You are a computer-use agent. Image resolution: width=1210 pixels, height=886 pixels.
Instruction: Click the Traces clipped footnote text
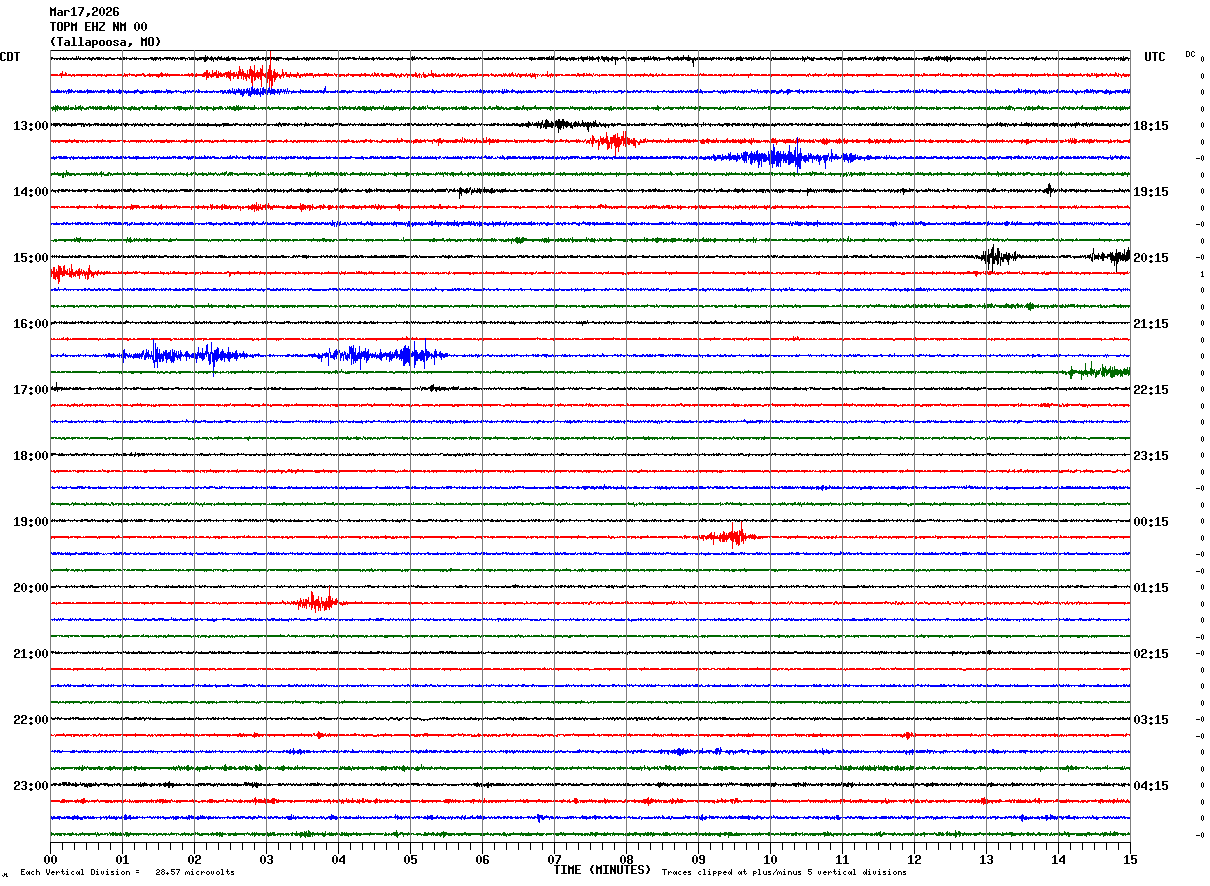[x=784, y=873]
